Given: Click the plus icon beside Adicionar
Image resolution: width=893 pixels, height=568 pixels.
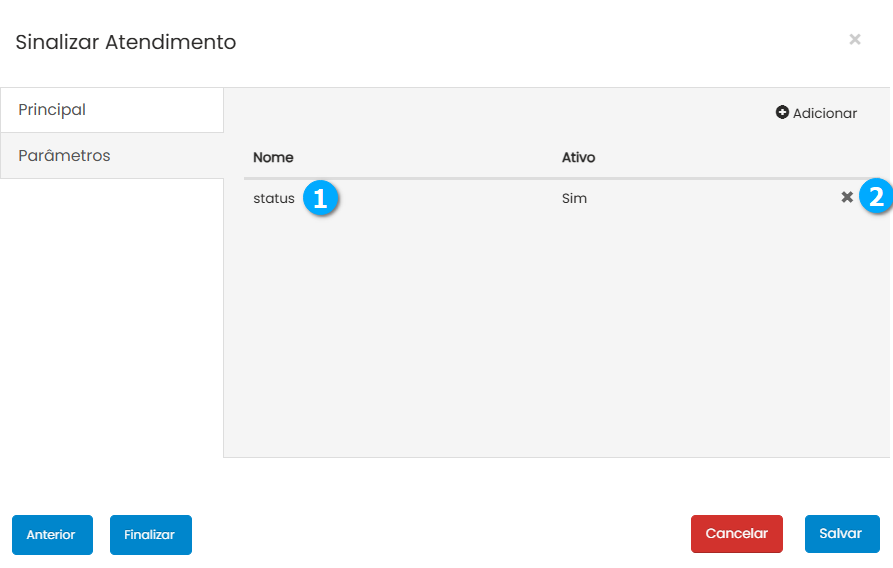Looking at the screenshot, I should (782, 113).
